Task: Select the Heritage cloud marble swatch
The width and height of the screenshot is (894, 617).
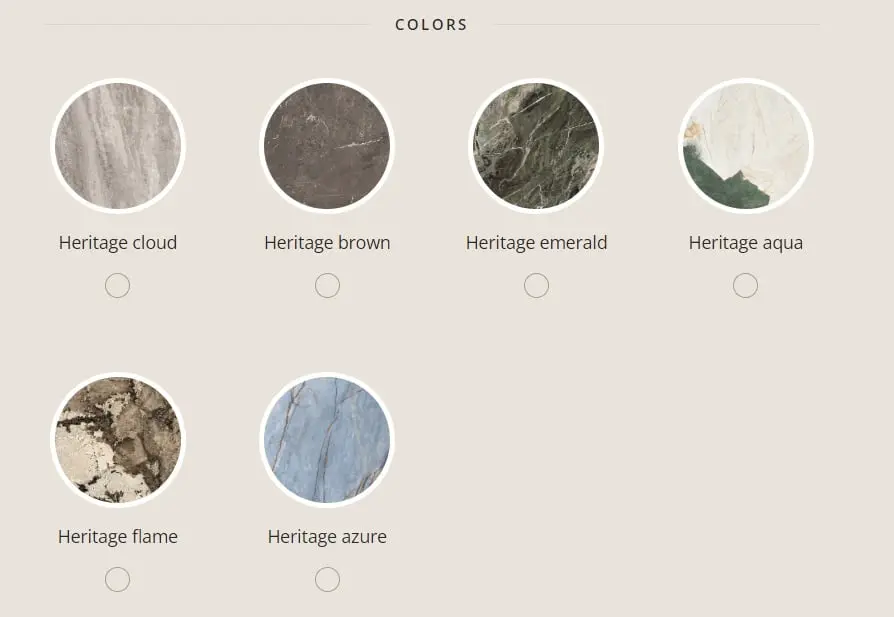Action: tap(118, 146)
